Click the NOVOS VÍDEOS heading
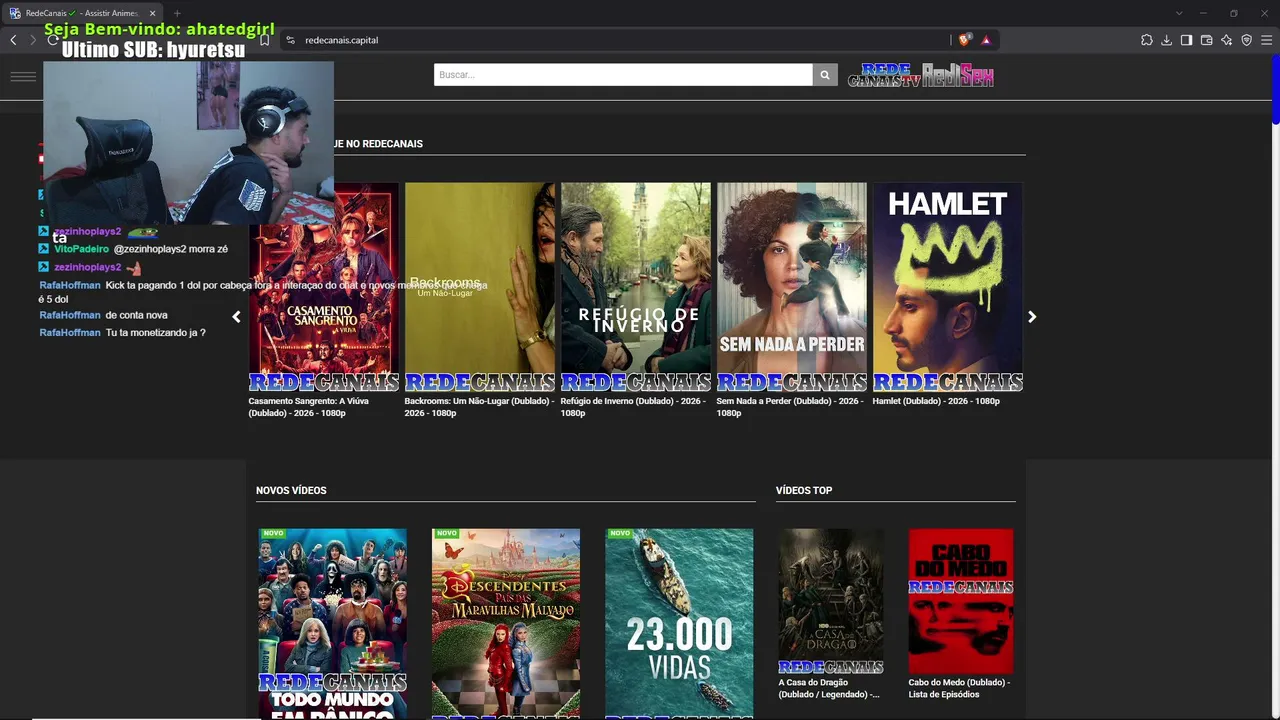The height and width of the screenshot is (720, 1280). [291, 490]
